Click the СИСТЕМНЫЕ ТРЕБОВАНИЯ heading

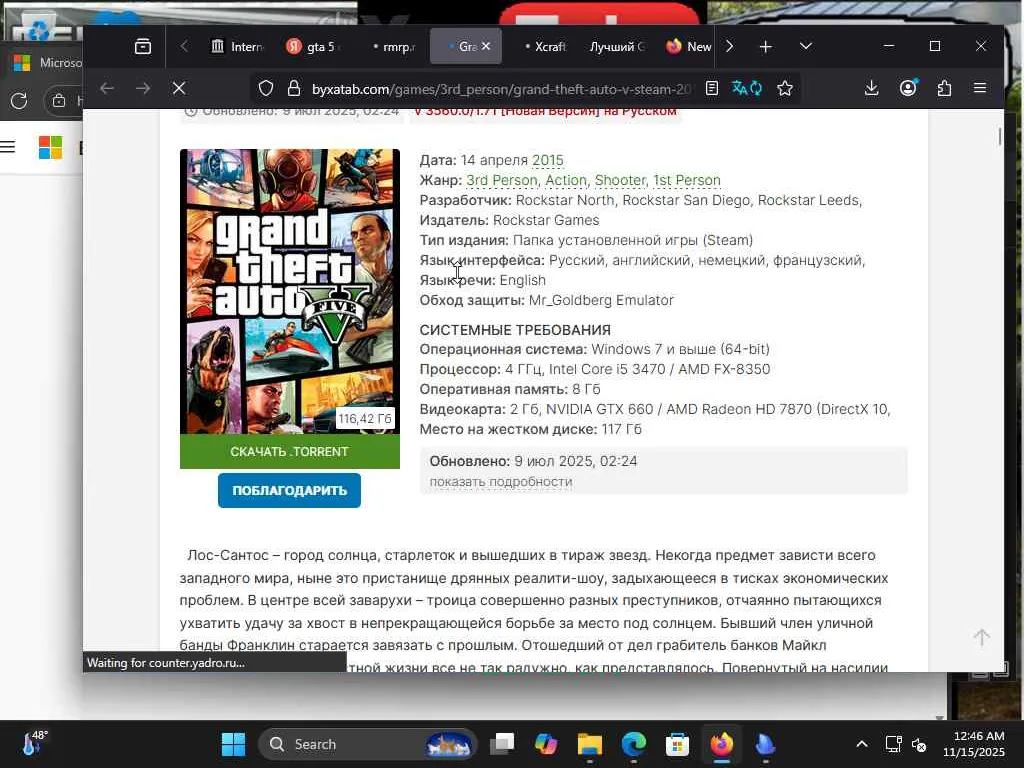coord(515,330)
